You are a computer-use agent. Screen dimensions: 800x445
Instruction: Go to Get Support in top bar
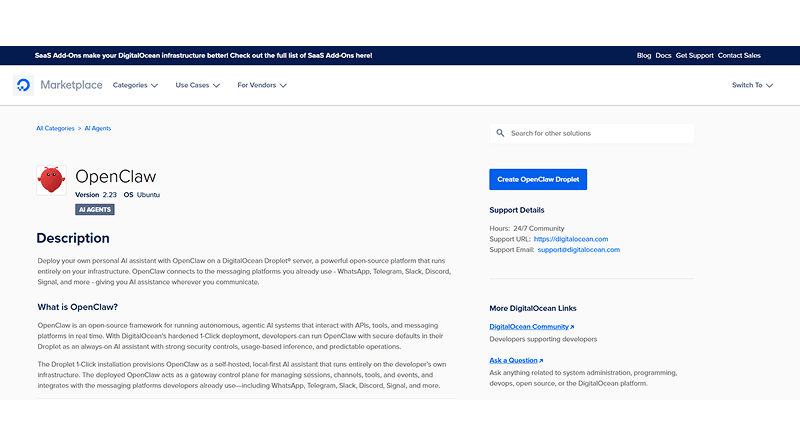pos(694,56)
